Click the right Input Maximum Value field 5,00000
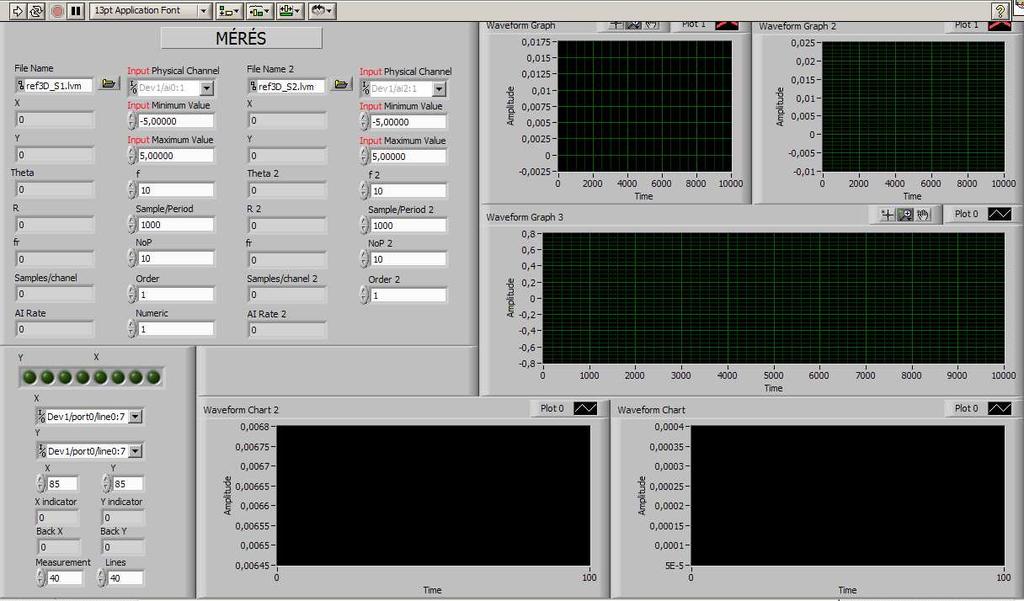1024x601 pixels. (x=408, y=157)
